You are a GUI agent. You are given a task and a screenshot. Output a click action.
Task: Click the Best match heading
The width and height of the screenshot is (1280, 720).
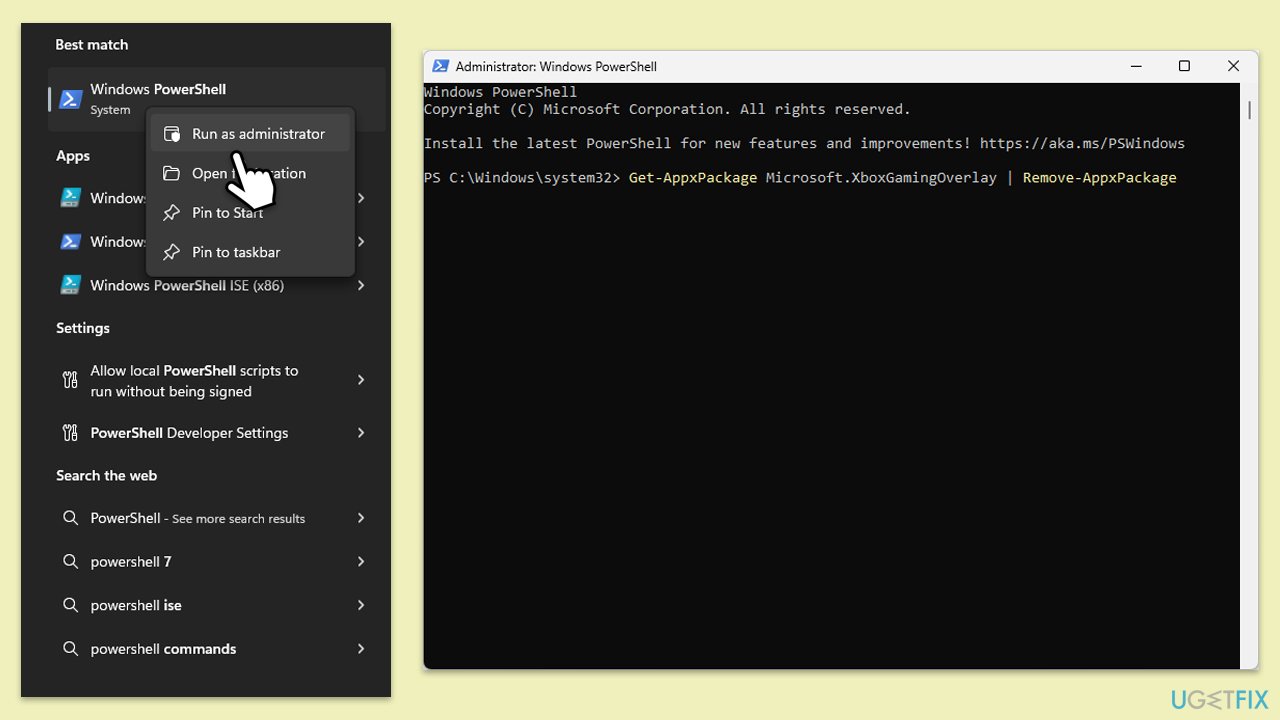coord(92,45)
